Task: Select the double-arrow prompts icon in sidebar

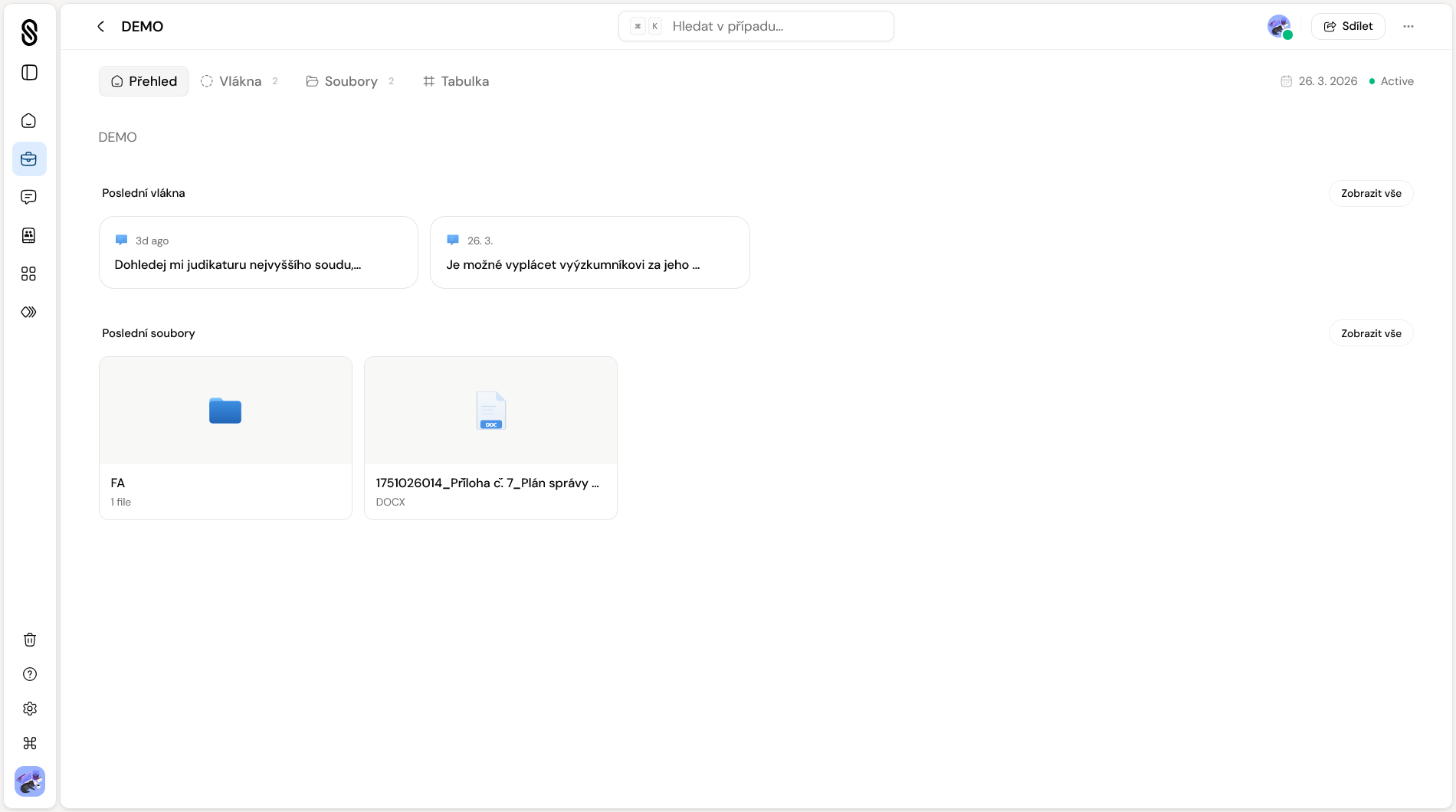Action: click(29, 312)
